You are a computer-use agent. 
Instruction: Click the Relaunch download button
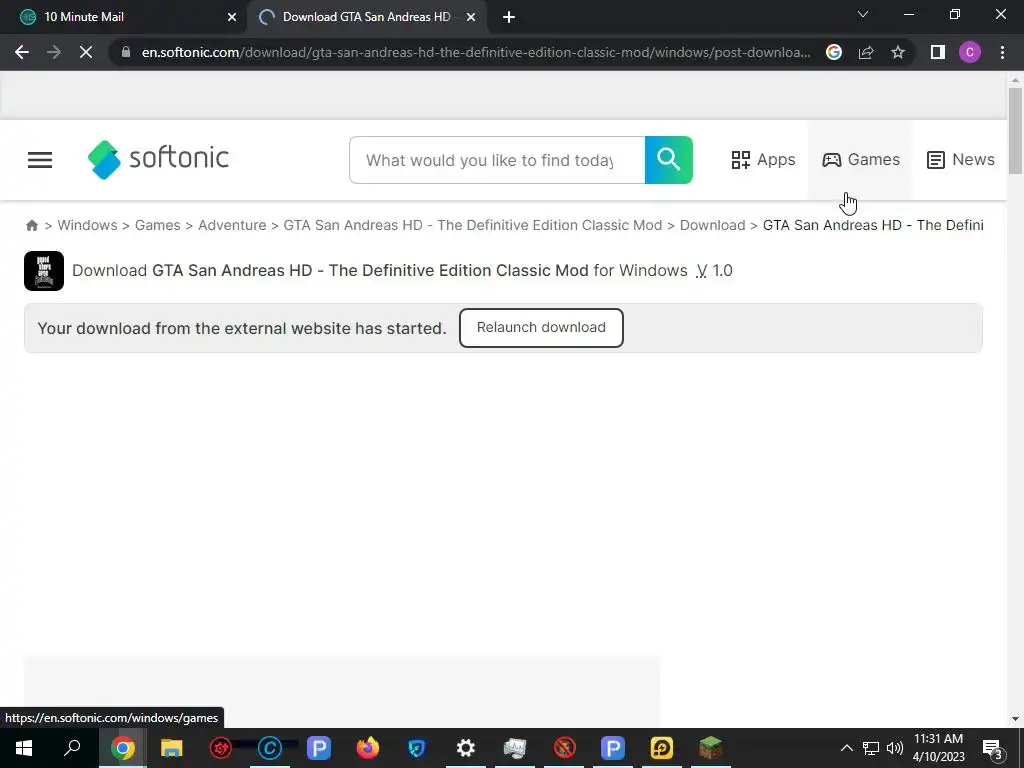coord(541,328)
